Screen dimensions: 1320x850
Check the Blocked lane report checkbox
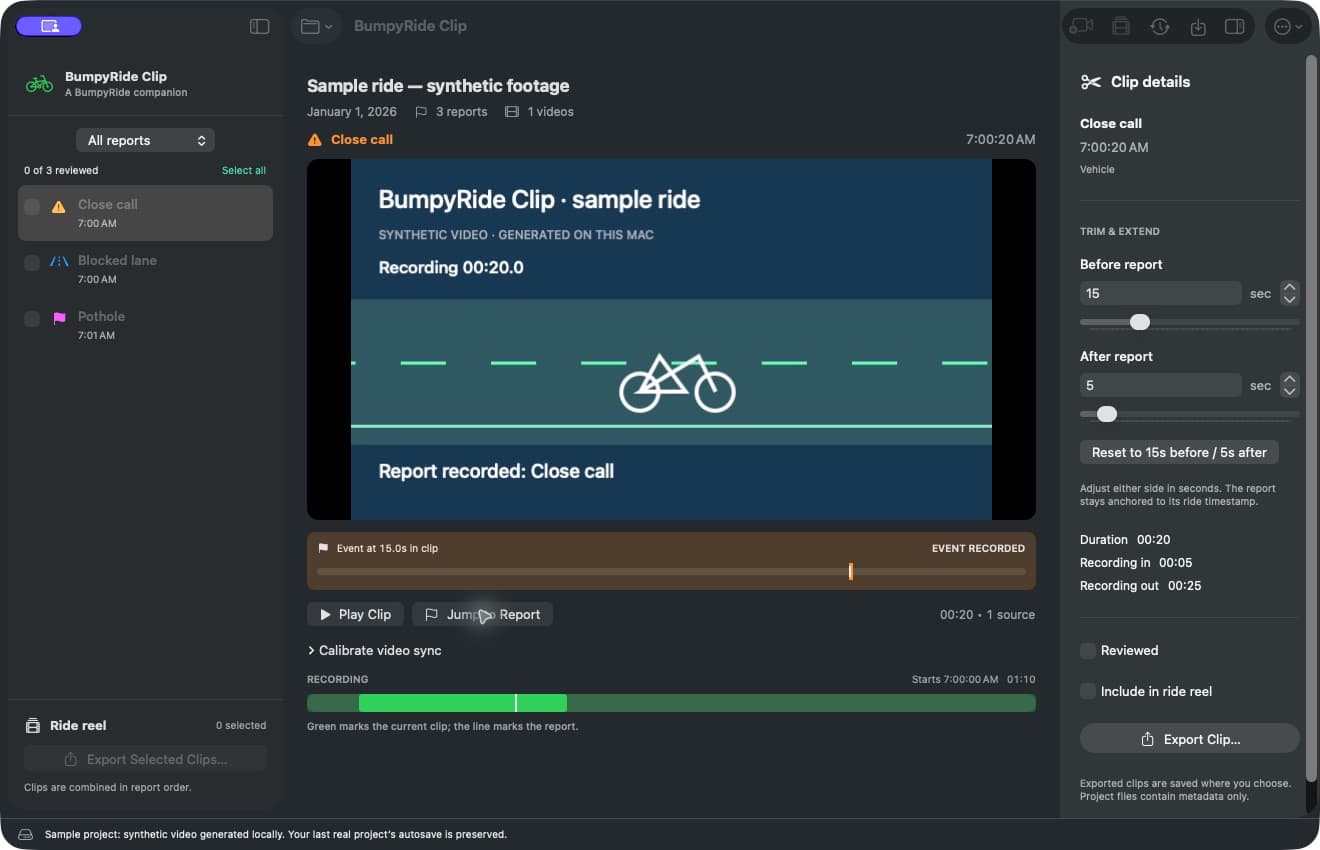(32, 263)
